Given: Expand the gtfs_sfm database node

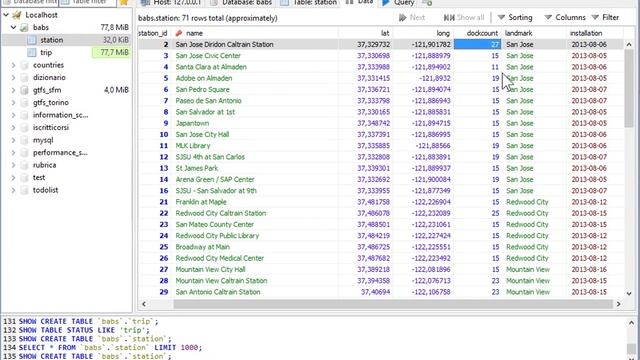Looking at the screenshot, I should coord(13,90).
